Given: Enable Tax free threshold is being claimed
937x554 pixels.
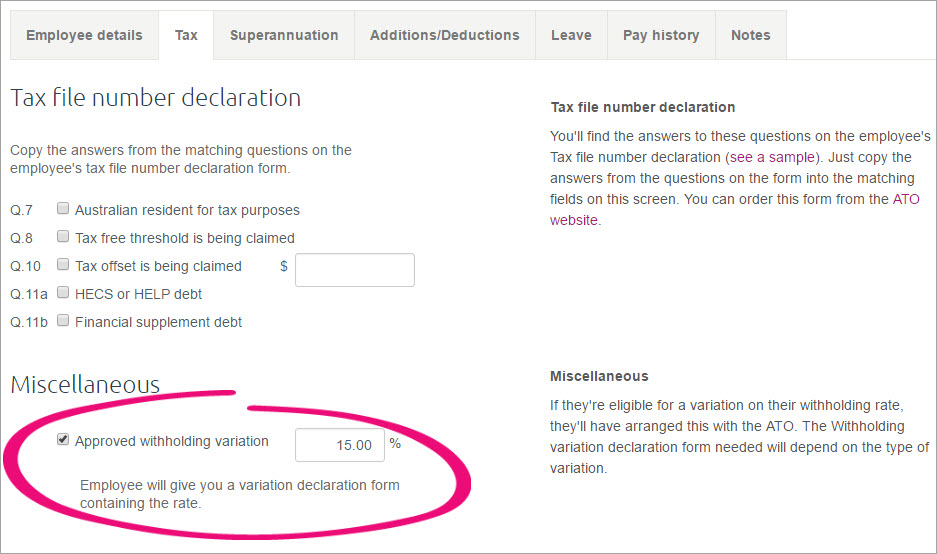Looking at the screenshot, I should coord(63,238).
